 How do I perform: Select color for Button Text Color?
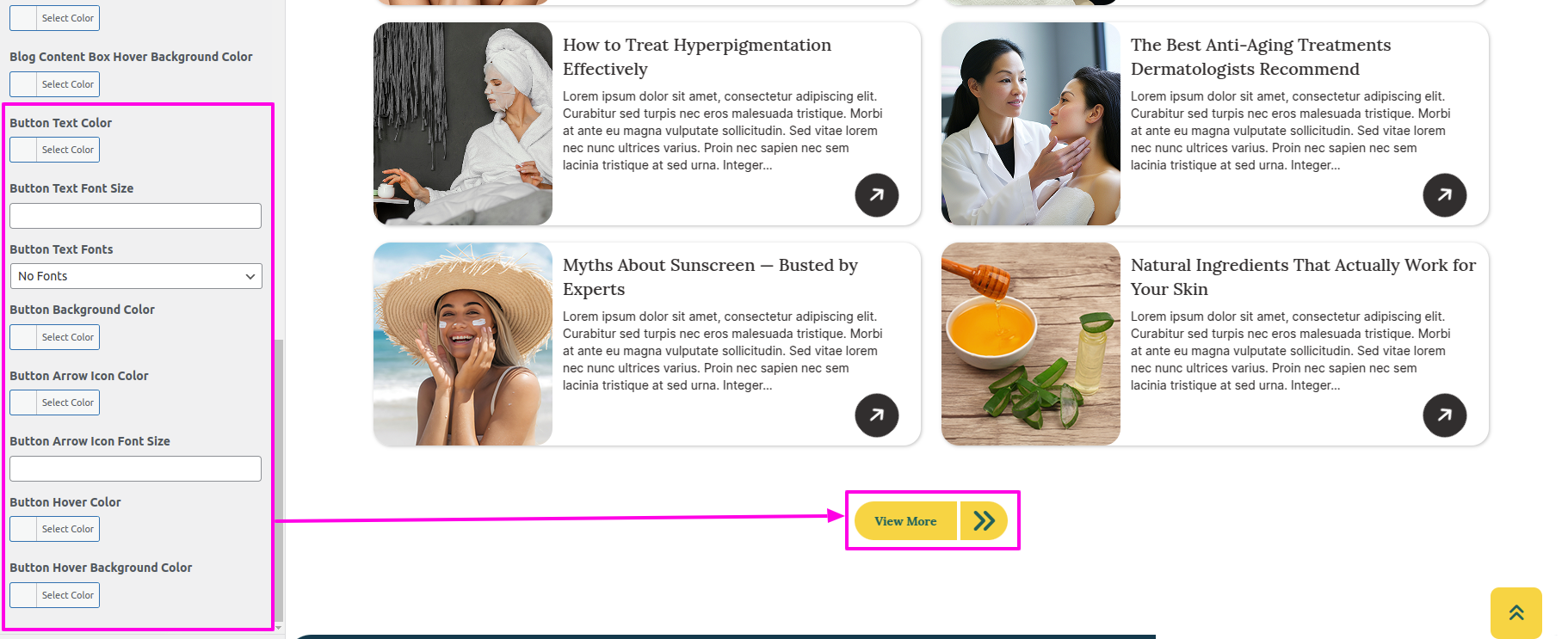(54, 150)
